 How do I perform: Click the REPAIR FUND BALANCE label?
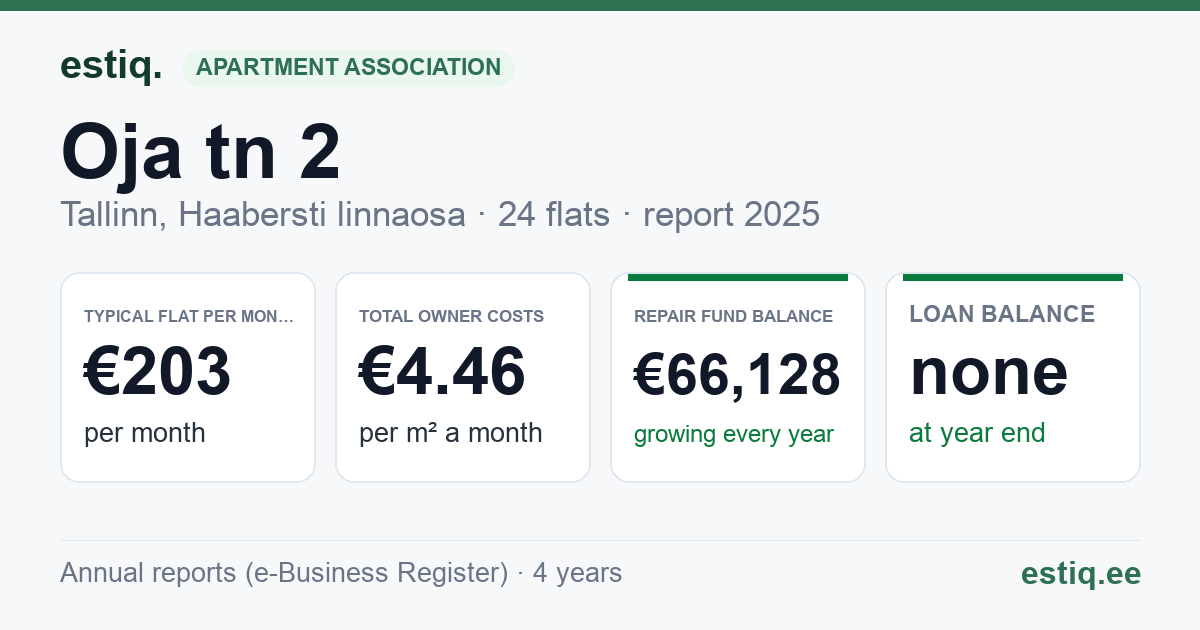[733, 316]
